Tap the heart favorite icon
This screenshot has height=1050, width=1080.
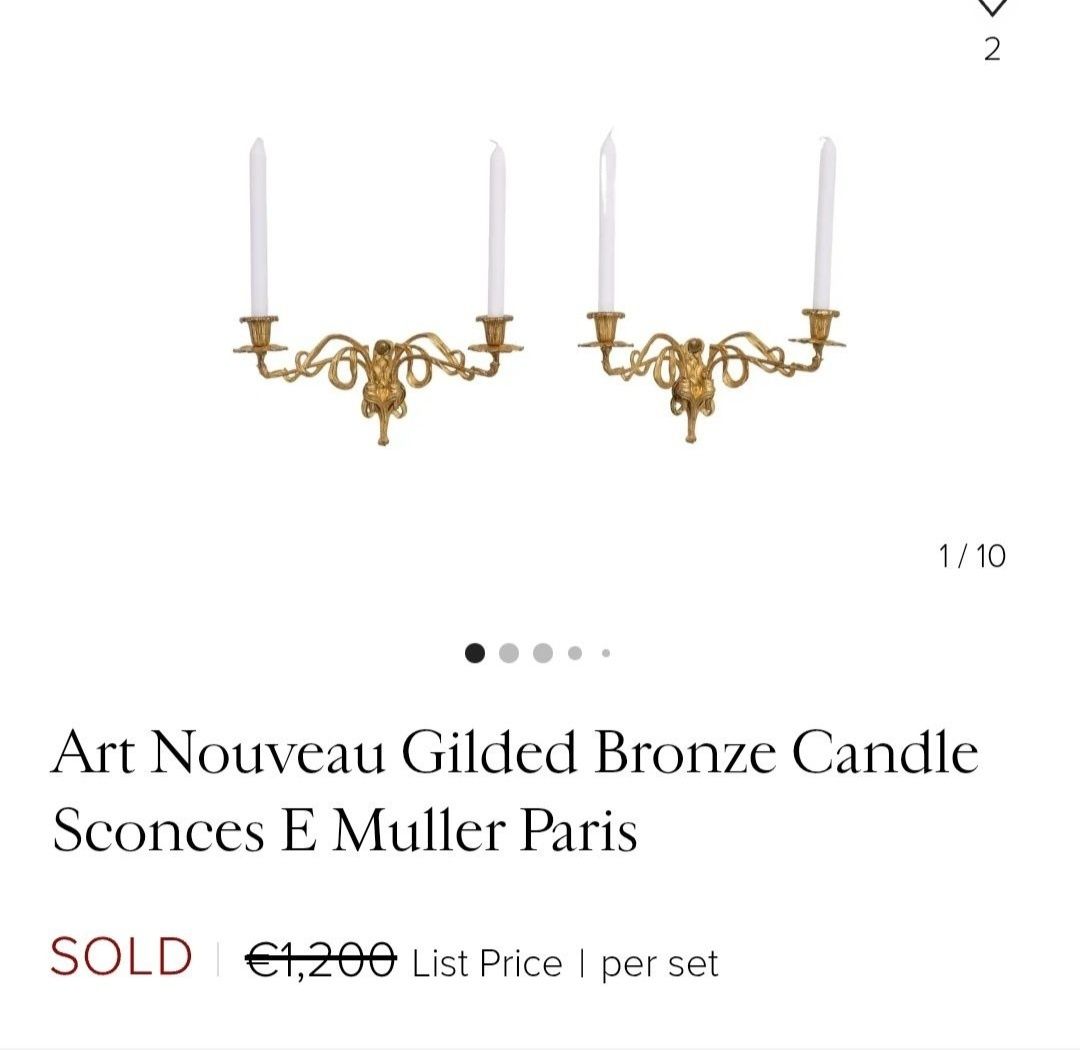coord(992,7)
